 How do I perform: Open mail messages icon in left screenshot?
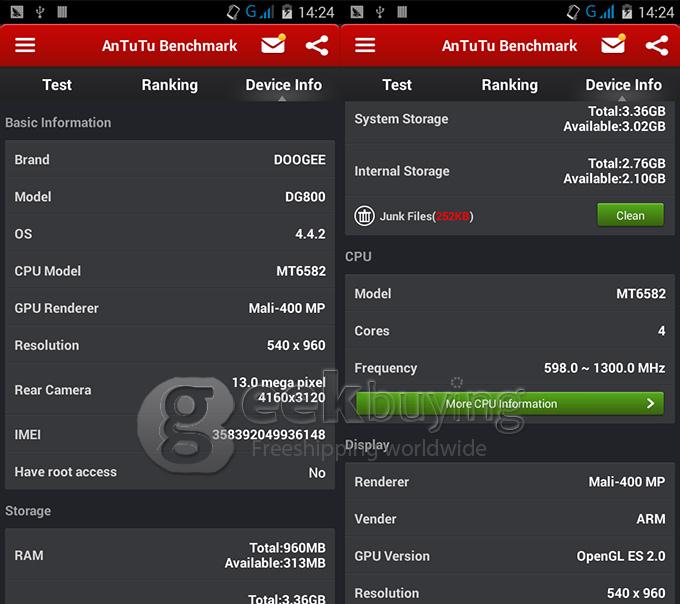pyautogui.click(x=273, y=44)
